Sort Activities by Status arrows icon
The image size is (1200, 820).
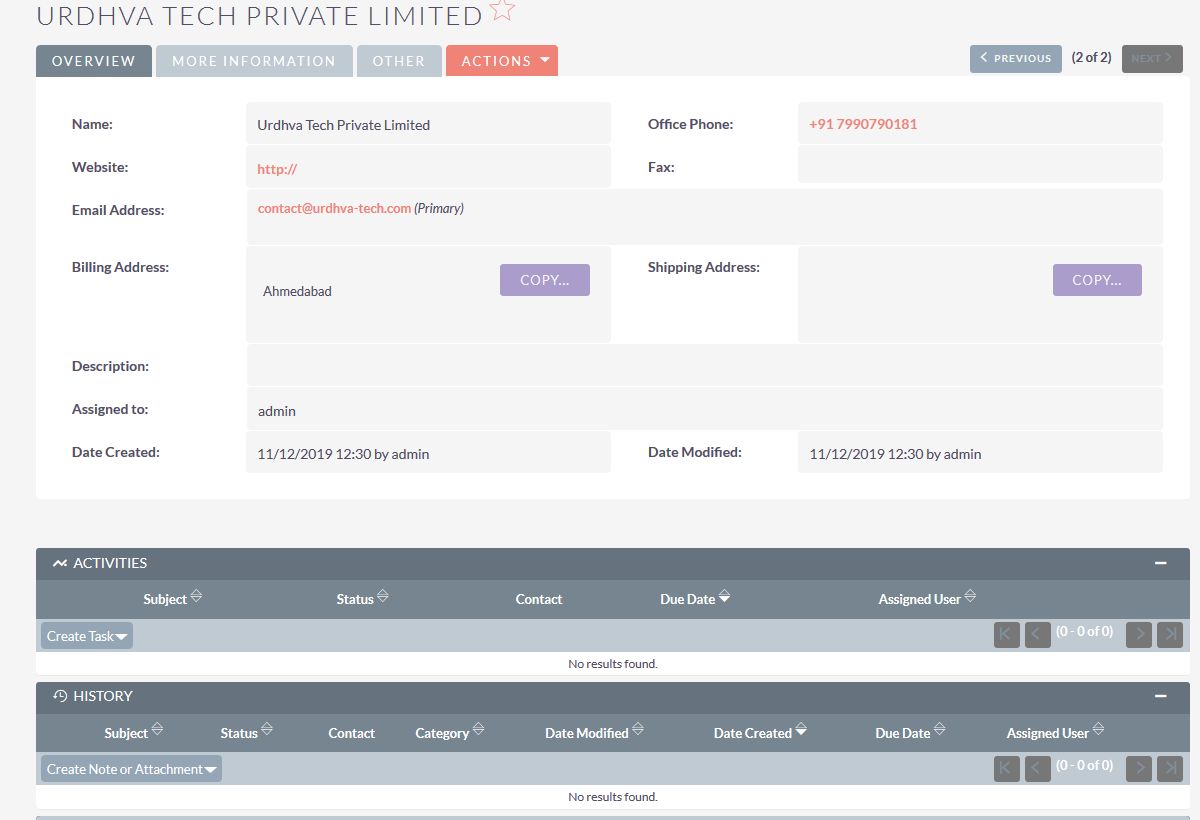(383, 596)
